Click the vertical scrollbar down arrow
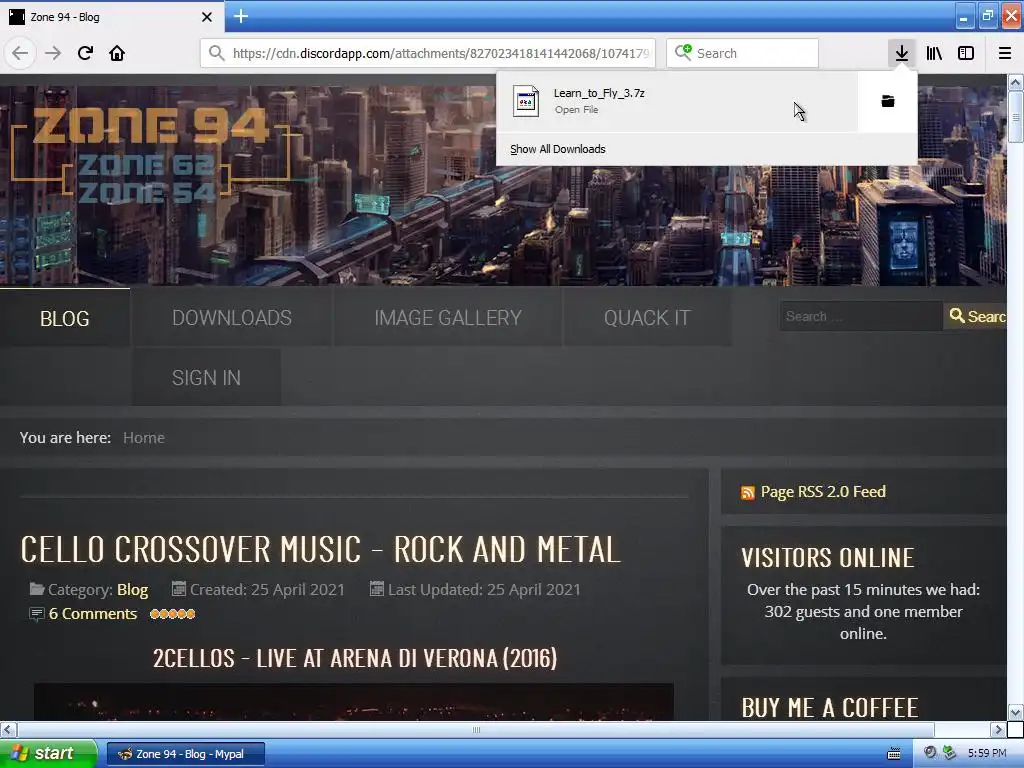 pyautogui.click(x=1016, y=712)
